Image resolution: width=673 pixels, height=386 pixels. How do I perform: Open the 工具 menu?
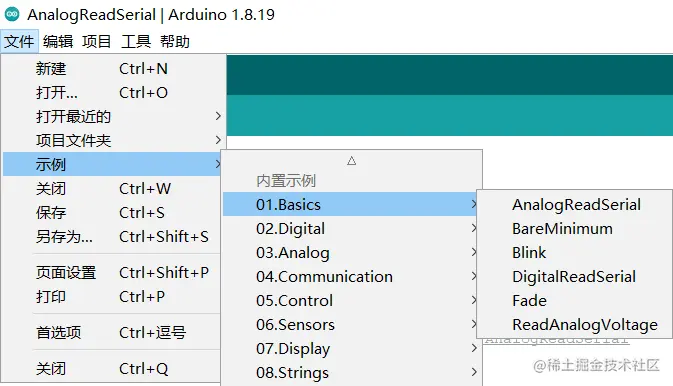tap(136, 42)
